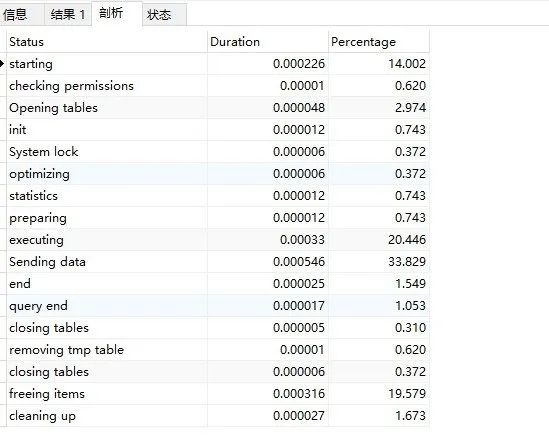Select the statistics row

[218, 196]
